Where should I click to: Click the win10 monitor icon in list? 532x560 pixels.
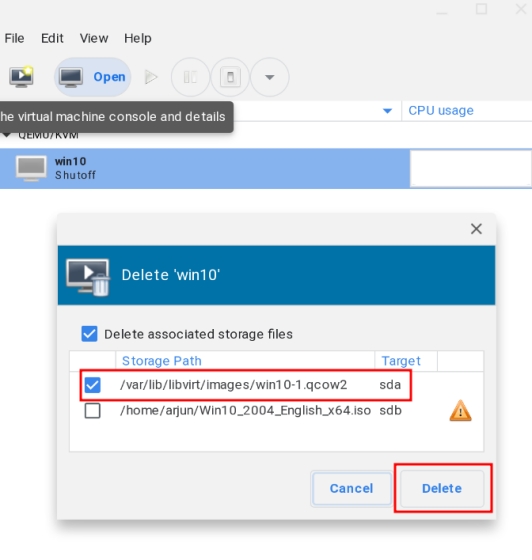tap(31, 168)
